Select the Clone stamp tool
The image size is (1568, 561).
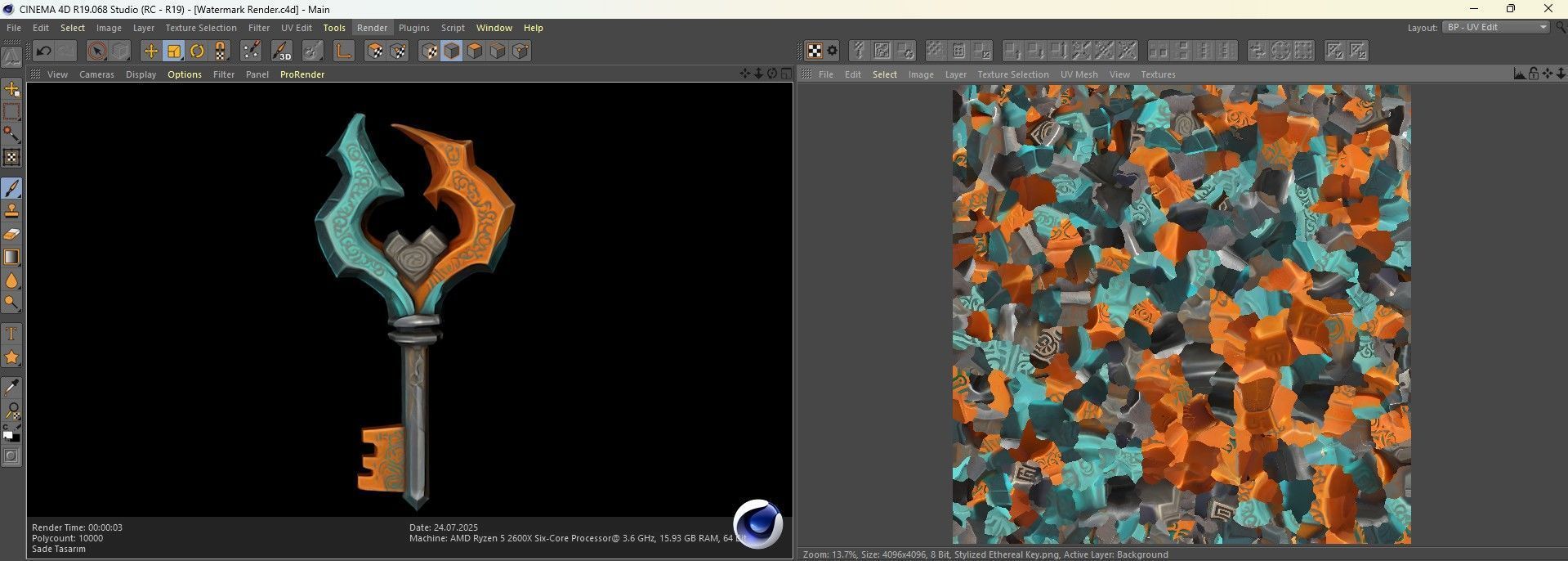point(11,211)
